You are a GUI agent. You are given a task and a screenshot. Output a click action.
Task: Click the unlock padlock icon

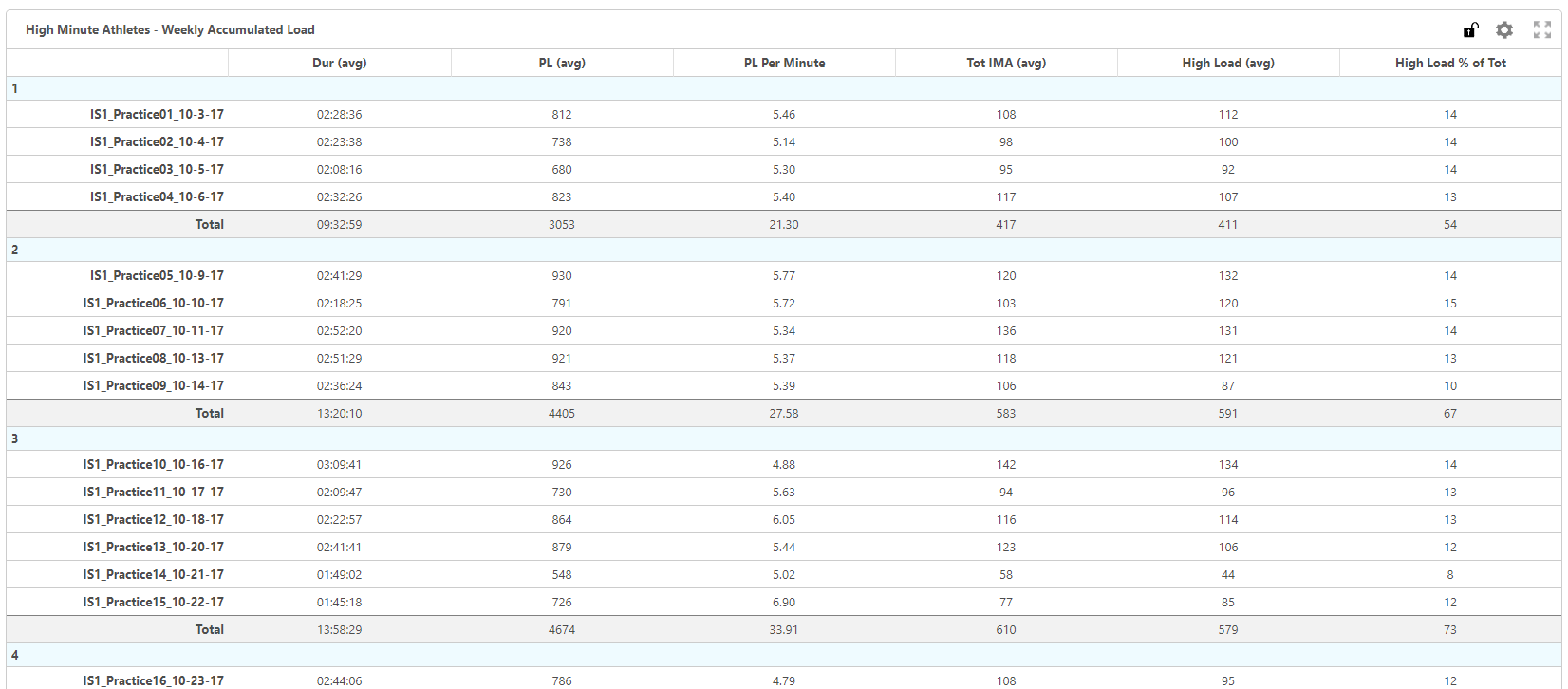[1470, 29]
